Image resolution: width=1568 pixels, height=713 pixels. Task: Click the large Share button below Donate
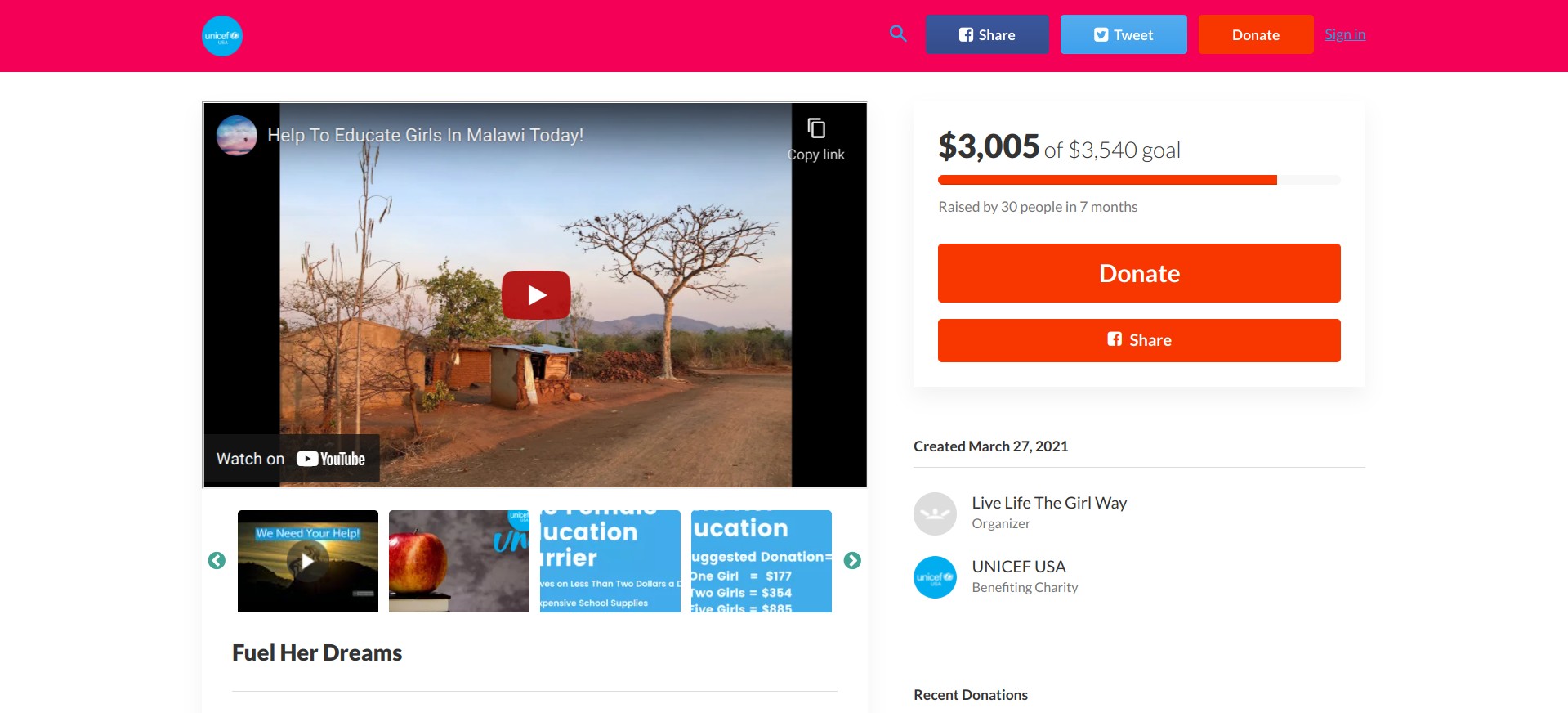coord(1138,340)
